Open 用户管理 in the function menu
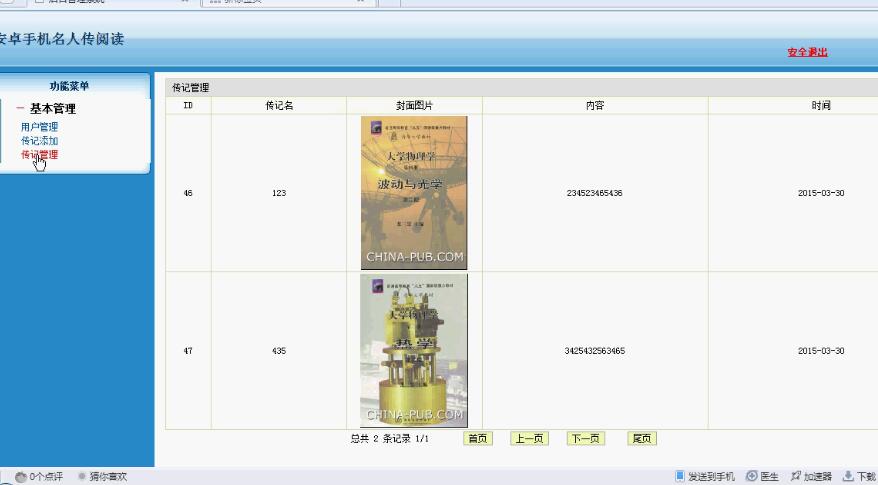 [39, 127]
